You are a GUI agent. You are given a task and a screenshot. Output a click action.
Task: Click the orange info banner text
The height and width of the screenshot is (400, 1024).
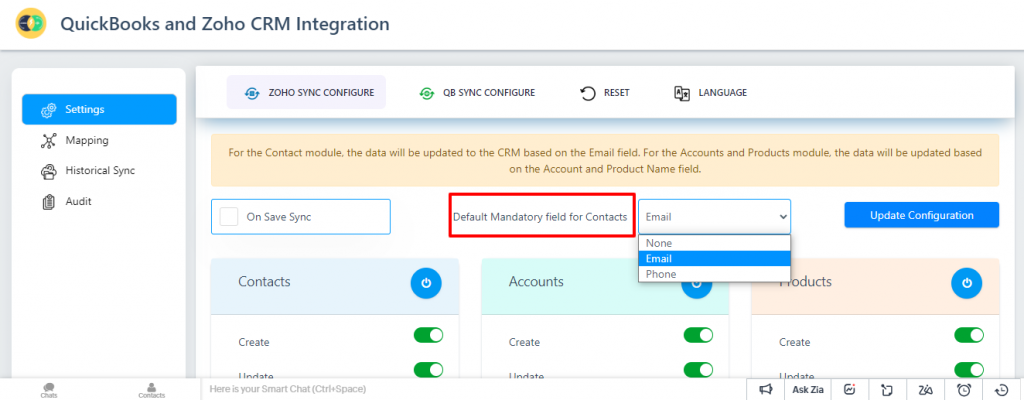tap(605, 160)
